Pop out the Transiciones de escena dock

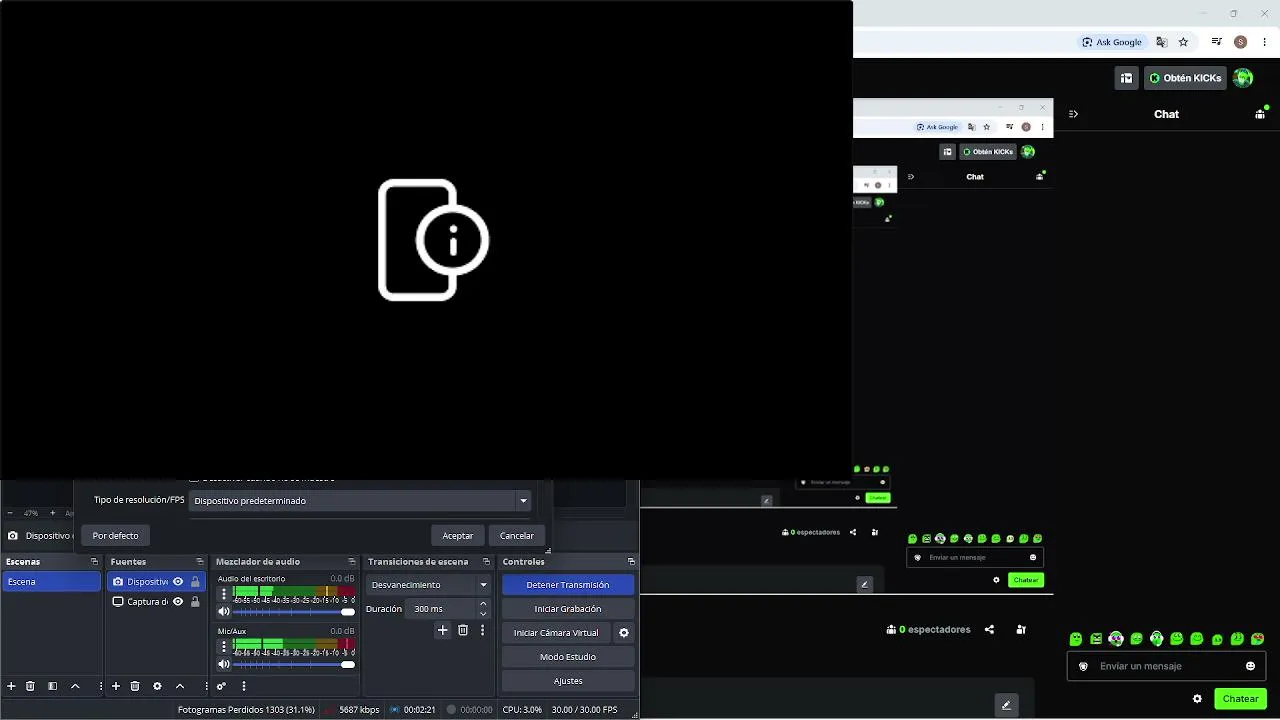click(x=486, y=562)
